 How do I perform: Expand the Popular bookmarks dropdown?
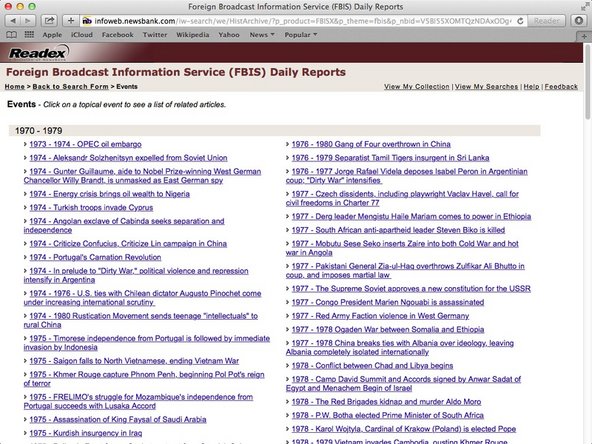pyautogui.click(x=301, y=35)
